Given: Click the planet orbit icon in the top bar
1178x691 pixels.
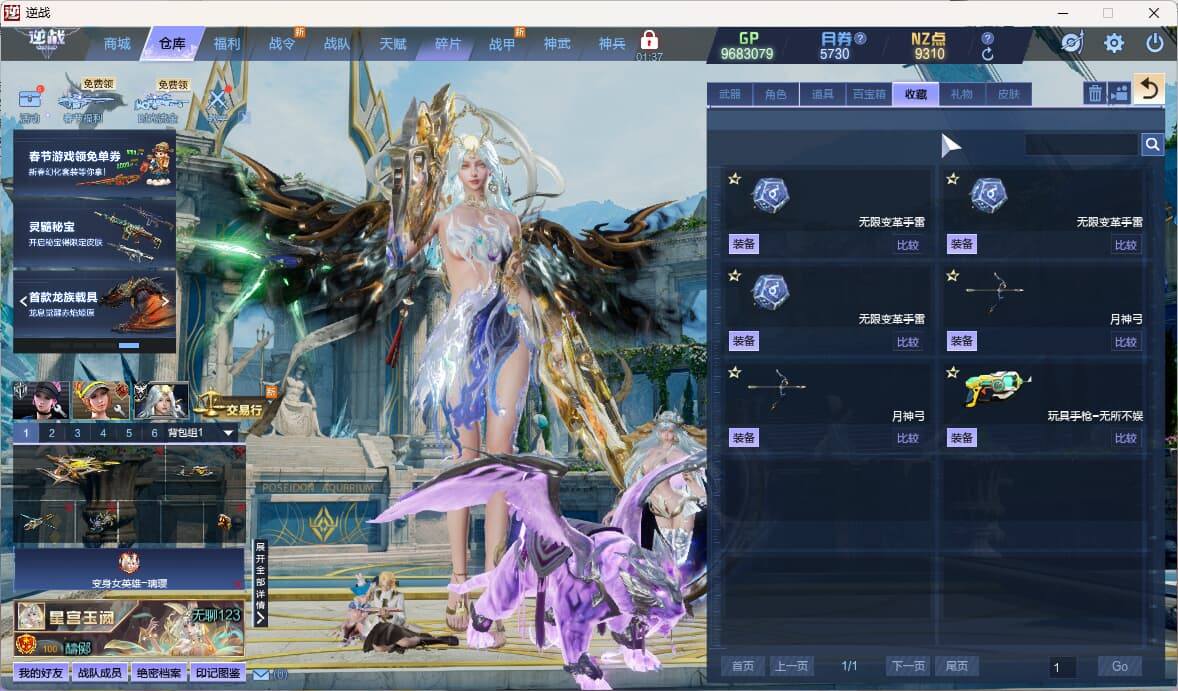Looking at the screenshot, I should click(x=1072, y=44).
